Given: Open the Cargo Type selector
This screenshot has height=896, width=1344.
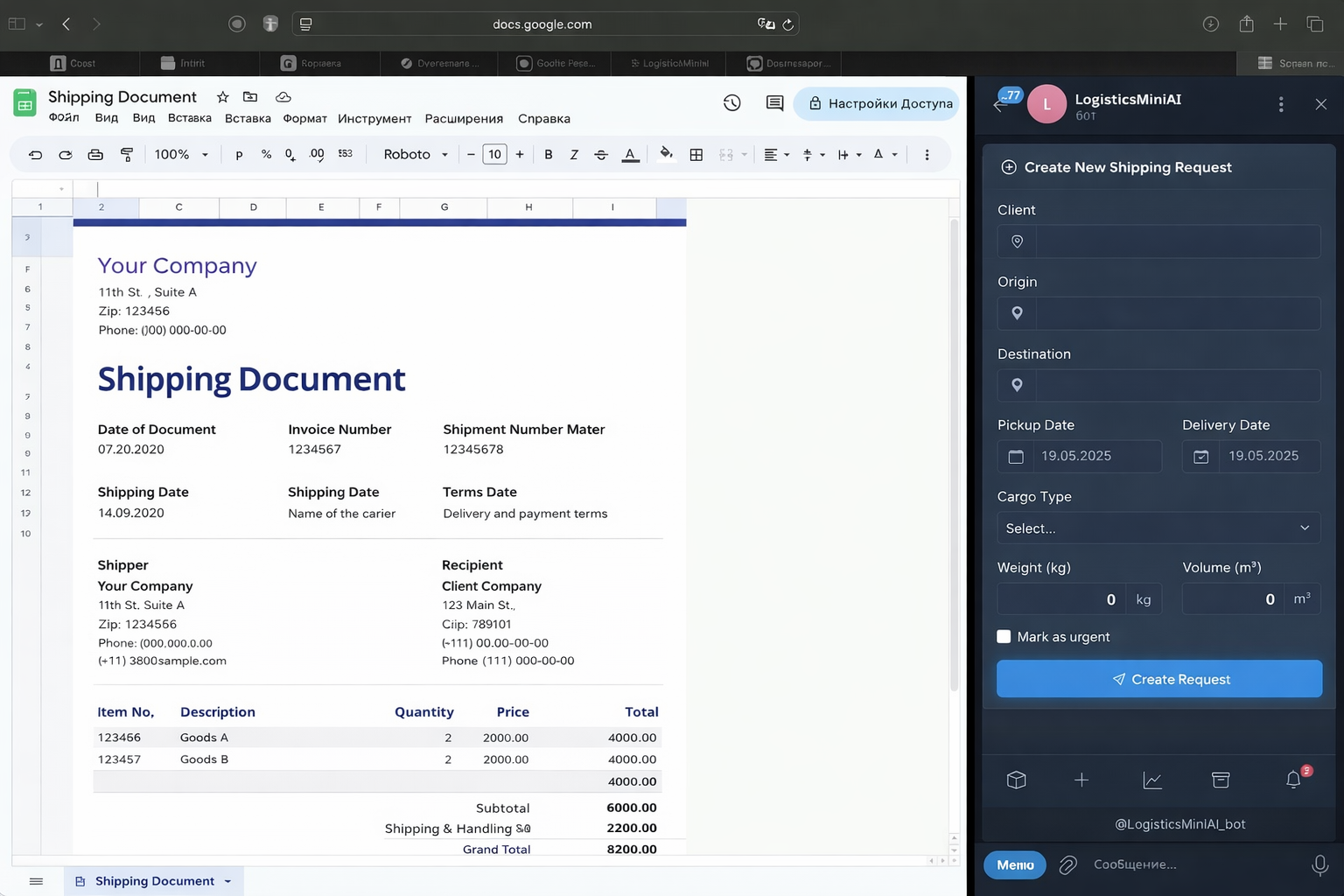Looking at the screenshot, I should pyautogui.click(x=1158, y=528).
